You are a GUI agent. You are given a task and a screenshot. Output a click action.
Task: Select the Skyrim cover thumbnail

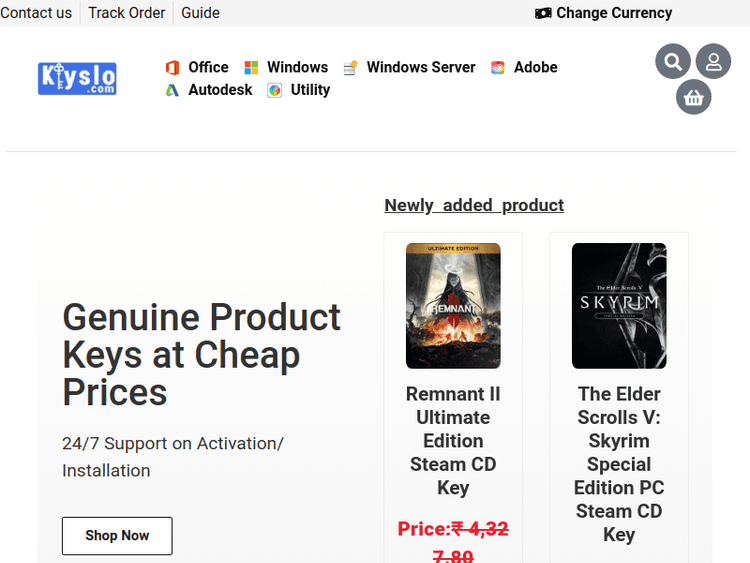(x=619, y=306)
